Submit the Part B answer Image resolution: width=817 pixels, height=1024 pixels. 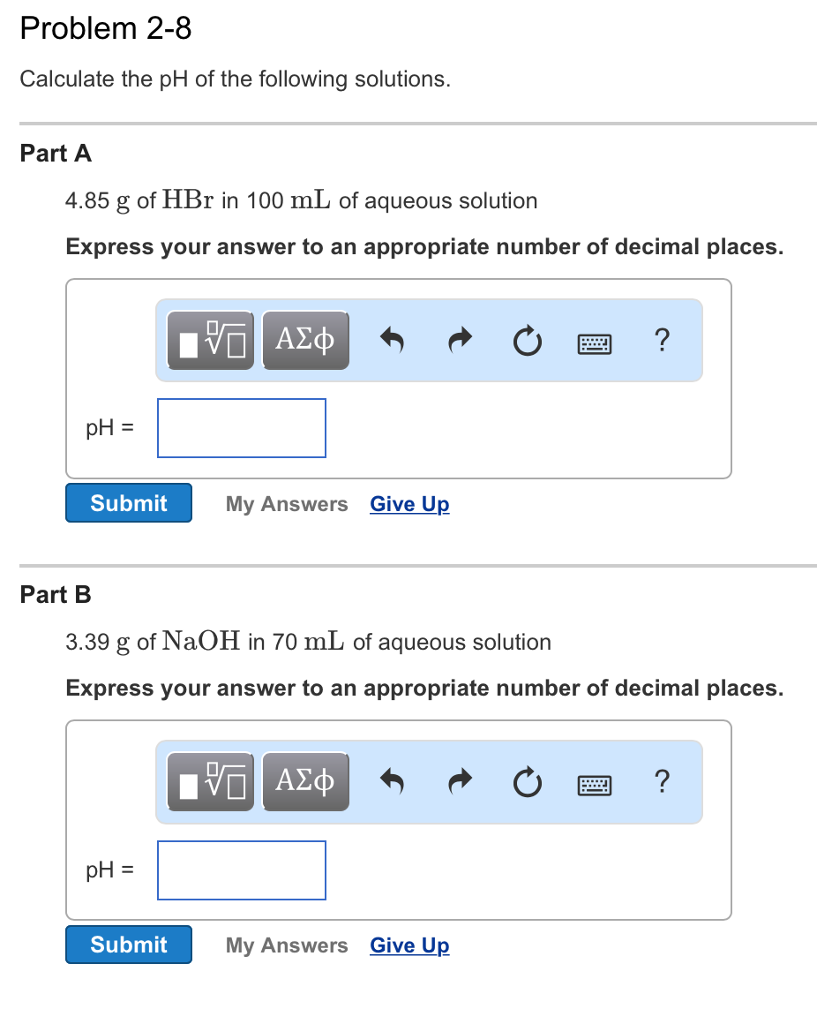pos(128,944)
